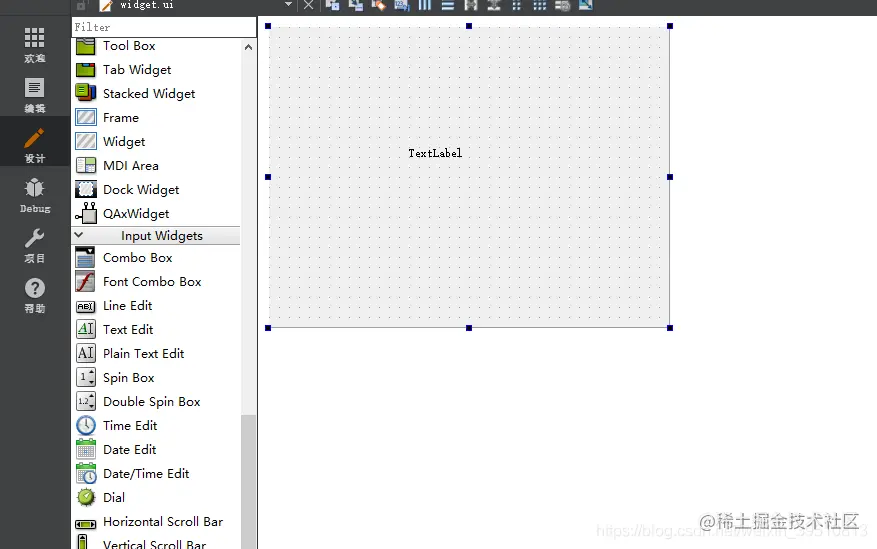
Task: Collapse the Input Widgets category
Action: tap(79, 235)
